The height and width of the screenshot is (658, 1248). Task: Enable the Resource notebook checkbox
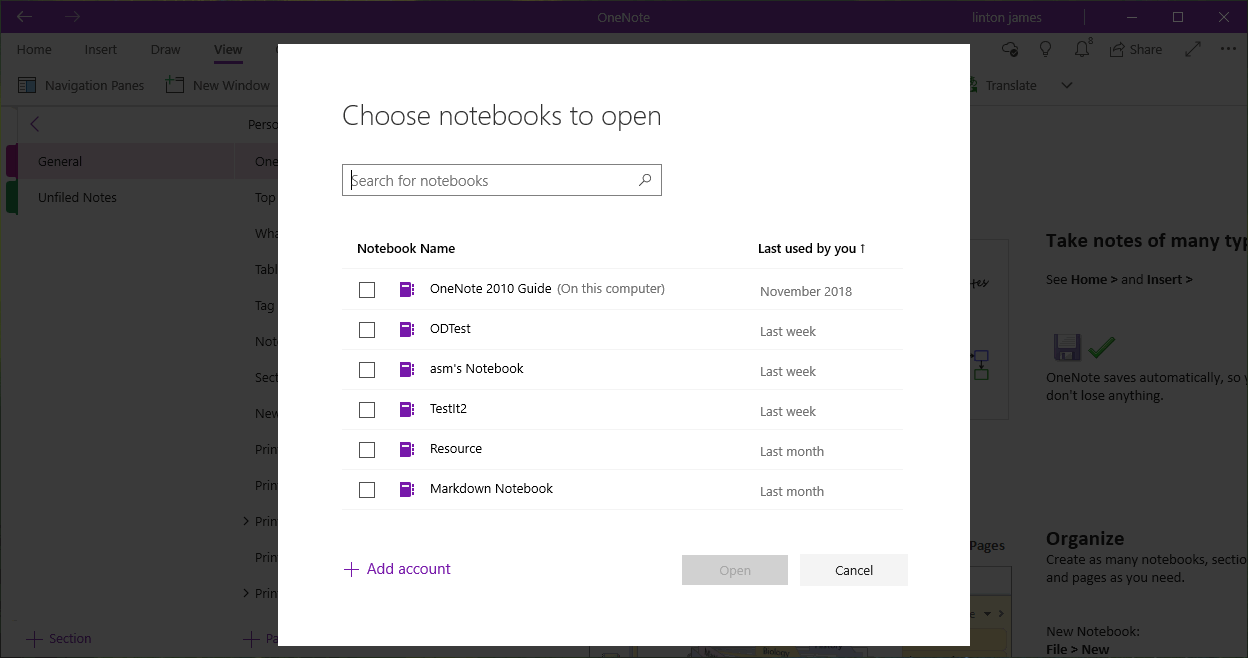coord(367,450)
